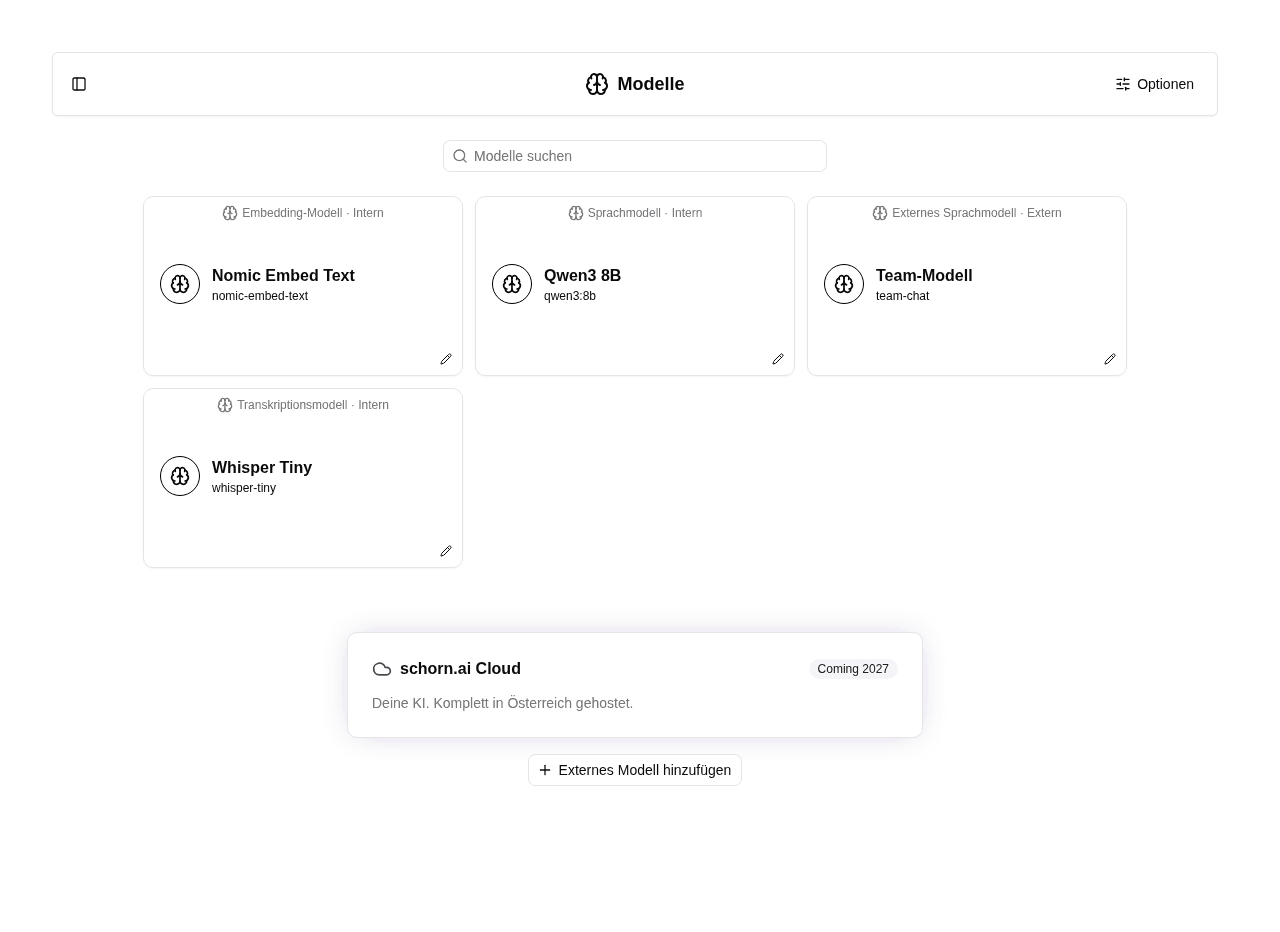This screenshot has width=1280, height=932.
Task: Click the Deine KI Österreich gehostet text
Action: coord(502,703)
